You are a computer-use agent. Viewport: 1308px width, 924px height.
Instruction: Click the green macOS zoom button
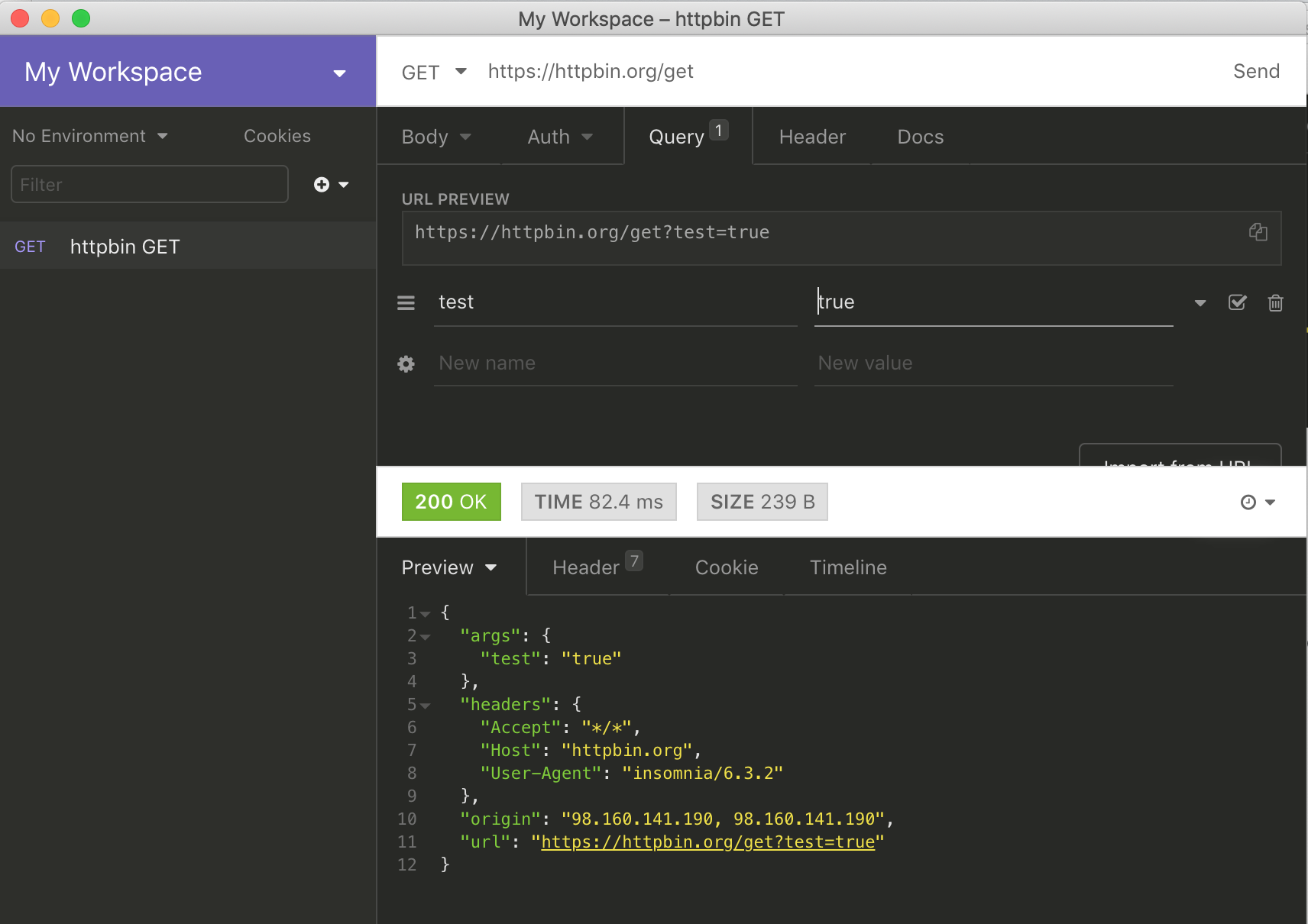(81, 18)
